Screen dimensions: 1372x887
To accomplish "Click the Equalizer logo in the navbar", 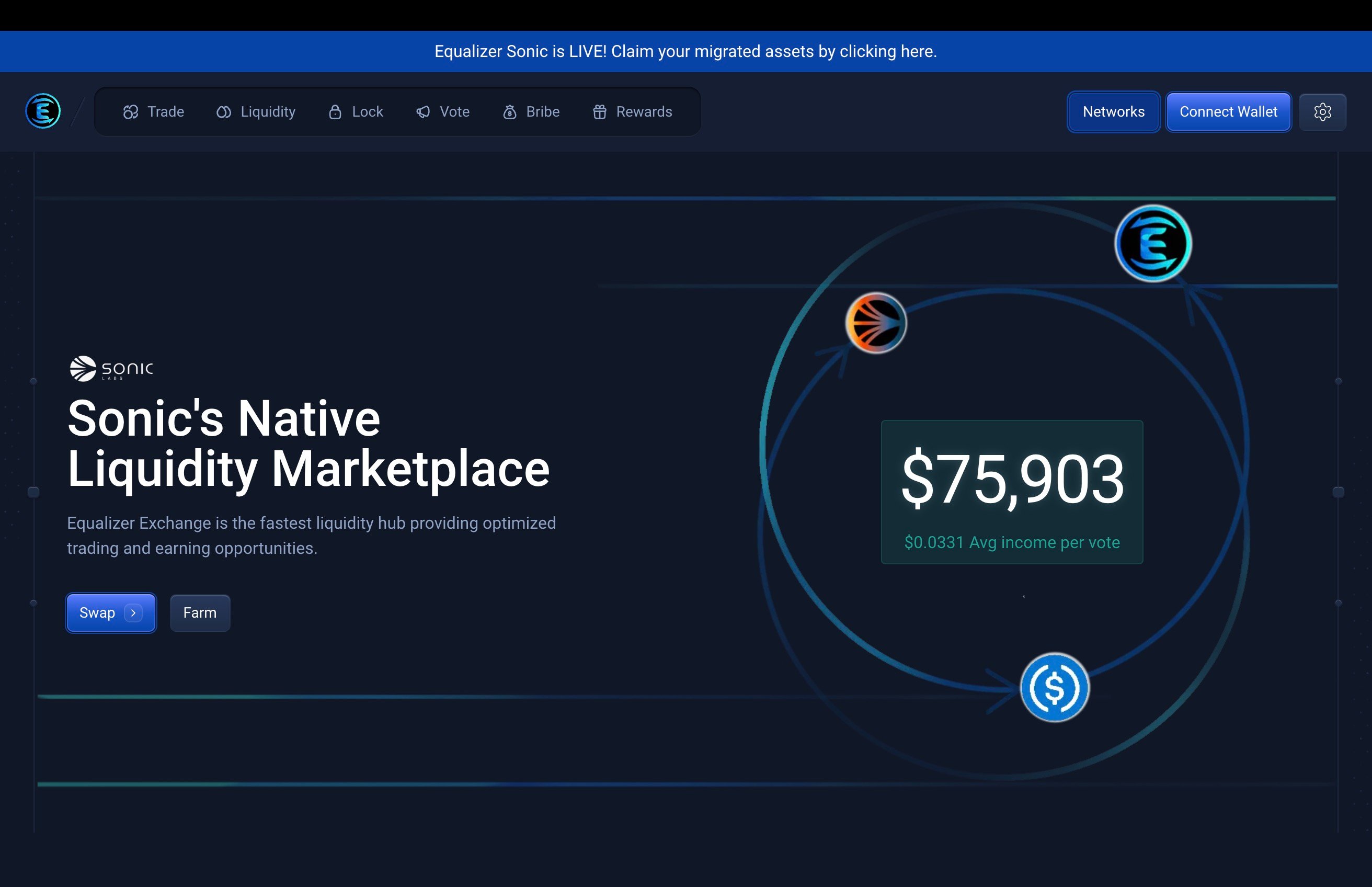I will click(x=43, y=111).
